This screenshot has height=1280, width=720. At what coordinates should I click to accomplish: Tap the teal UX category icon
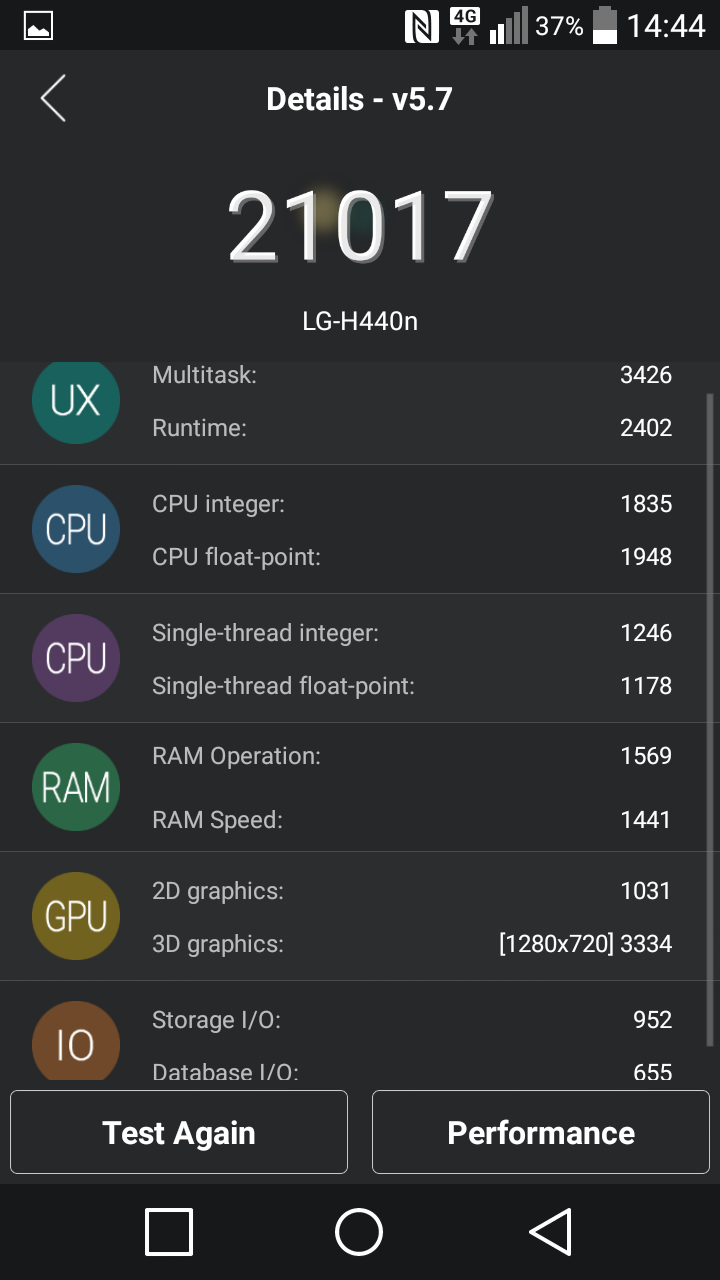pyautogui.click(x=76, y=402)
